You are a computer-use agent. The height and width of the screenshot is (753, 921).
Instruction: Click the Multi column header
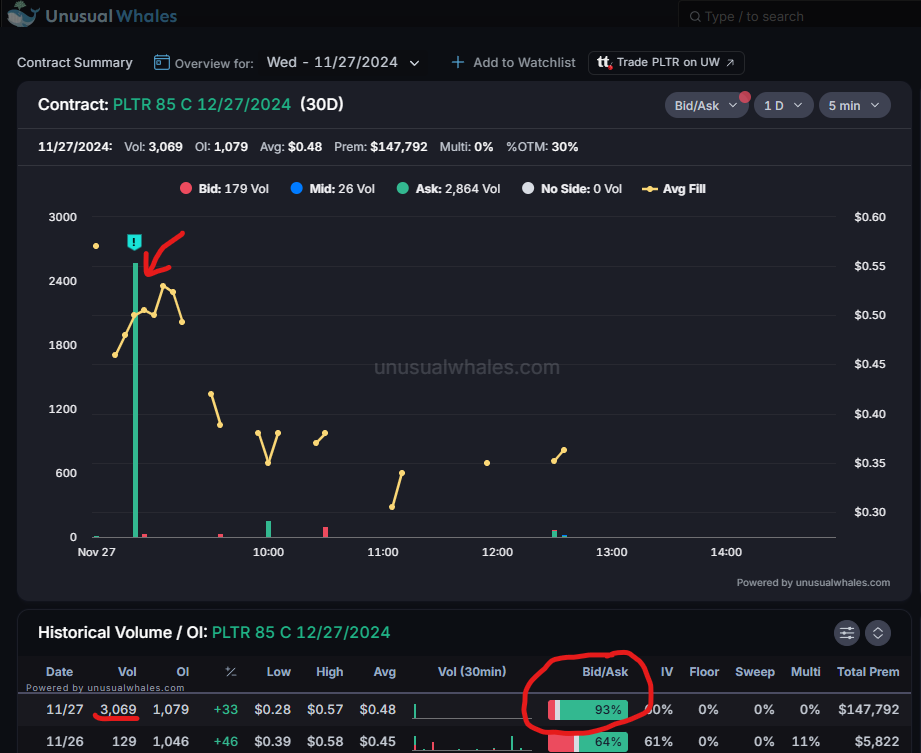(805, 671)
